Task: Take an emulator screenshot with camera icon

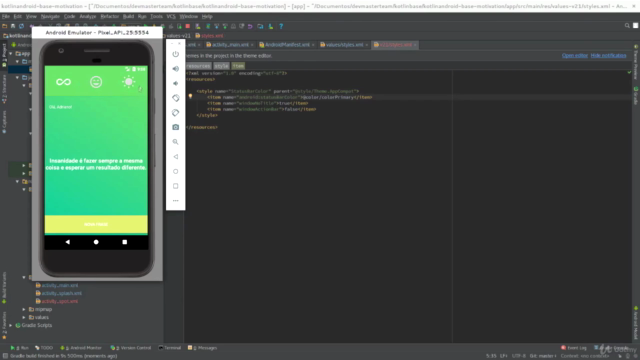Action: (x=176, y=127)
